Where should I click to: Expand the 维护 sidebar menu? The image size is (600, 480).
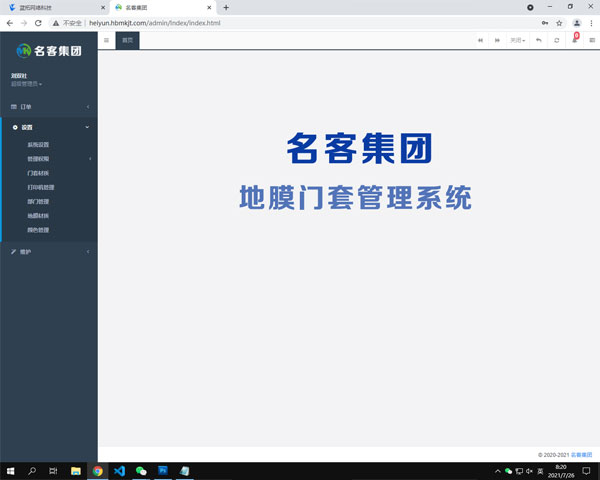click(48, 251)
